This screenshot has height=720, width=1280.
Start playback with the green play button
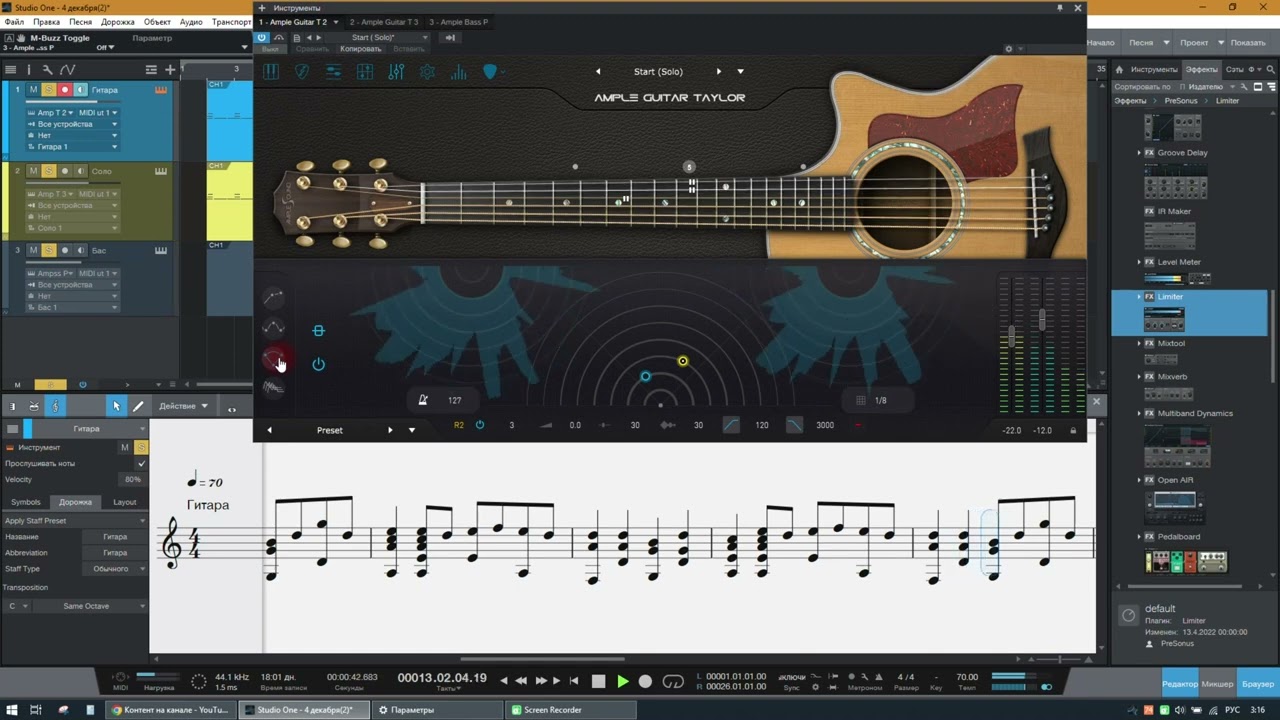[622, 681]
